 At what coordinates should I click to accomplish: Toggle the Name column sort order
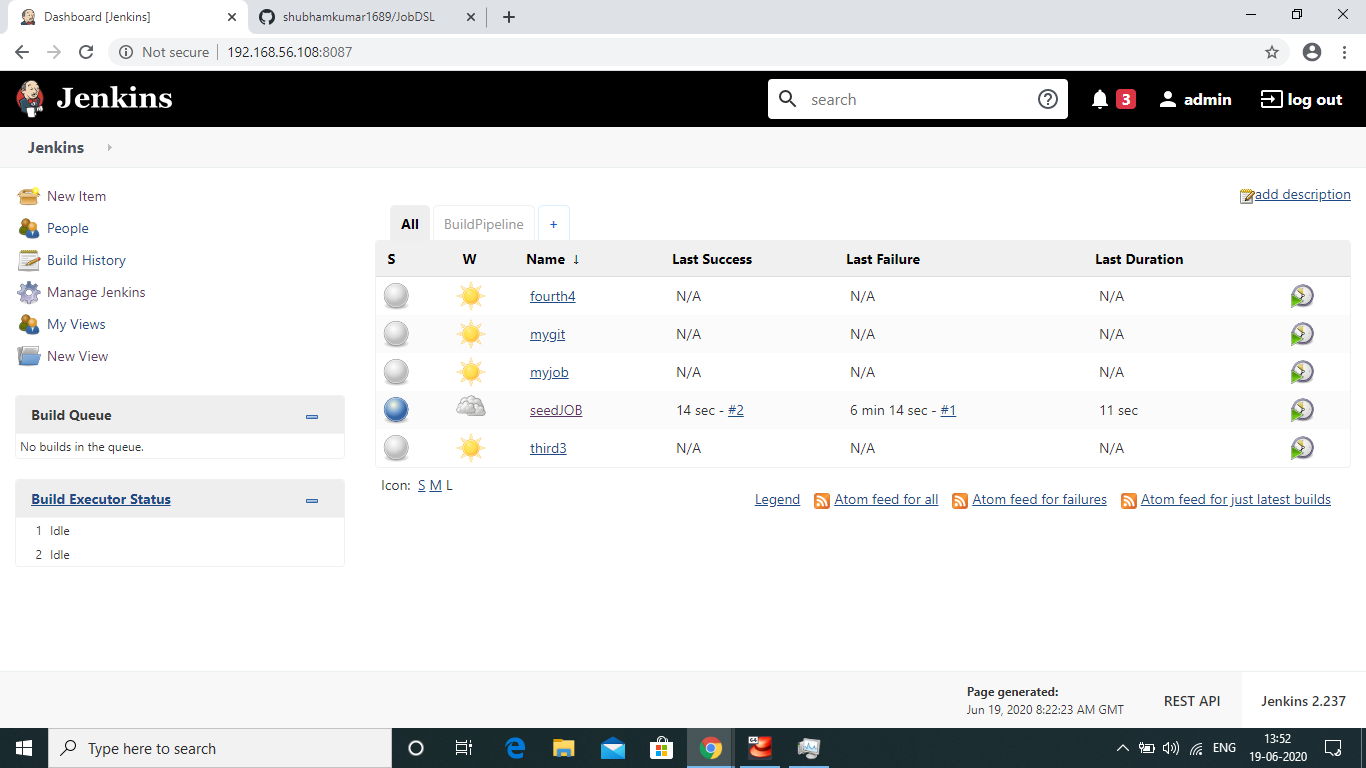coord(547,259)
